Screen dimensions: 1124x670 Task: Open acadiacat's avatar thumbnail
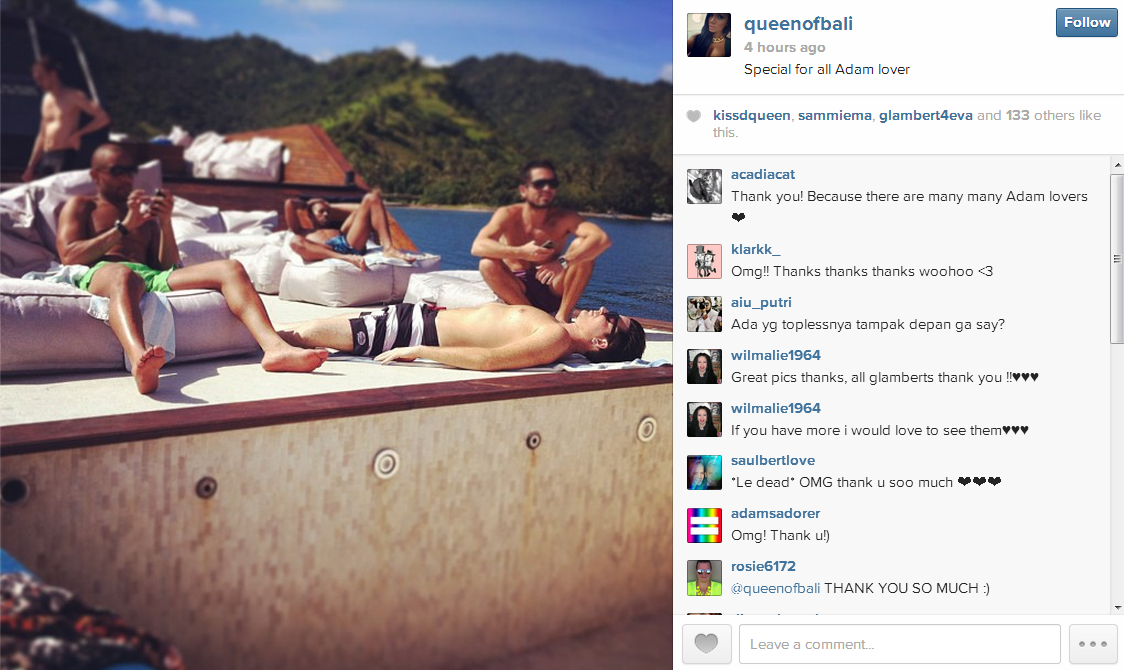704,187
